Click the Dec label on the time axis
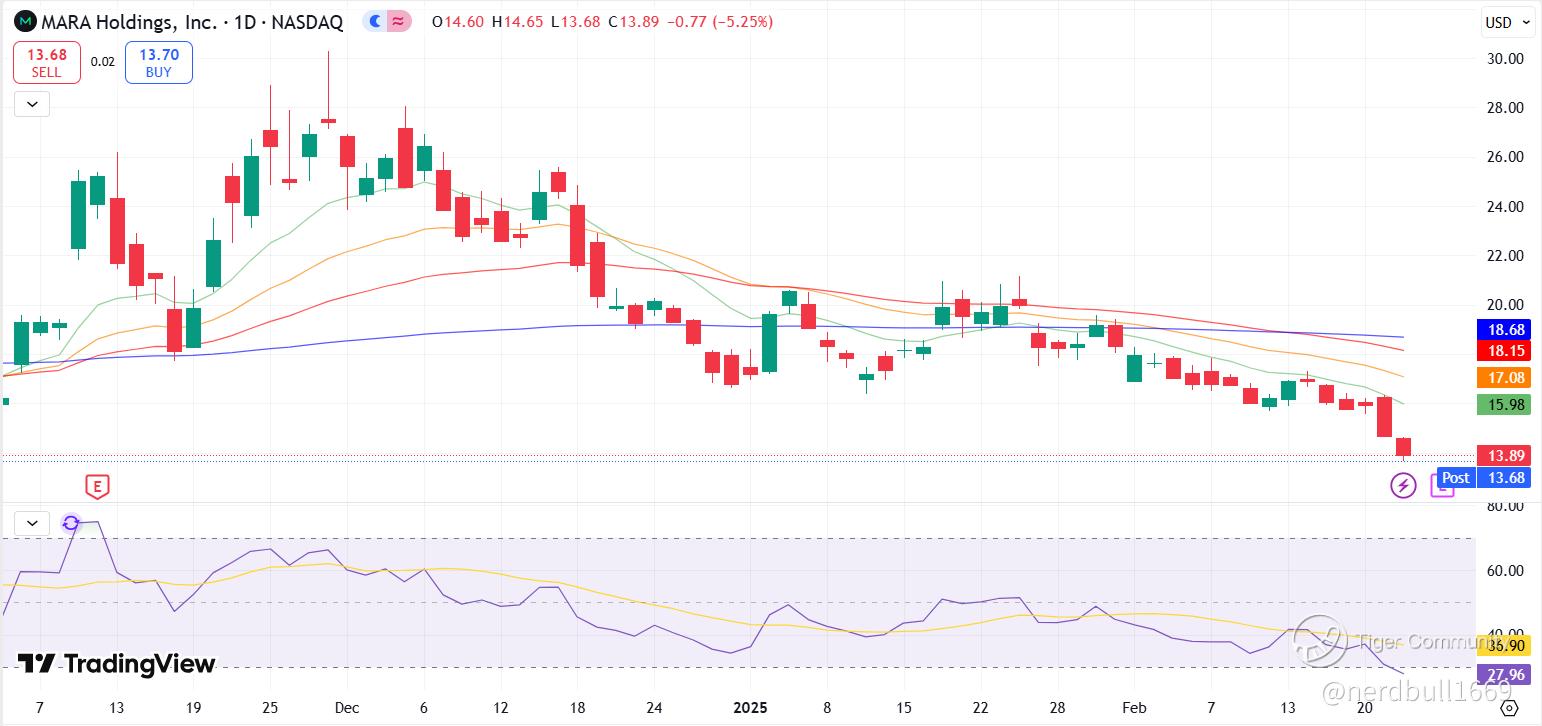Viewport: 1542px width, 726px height. (x=347, y=707)
